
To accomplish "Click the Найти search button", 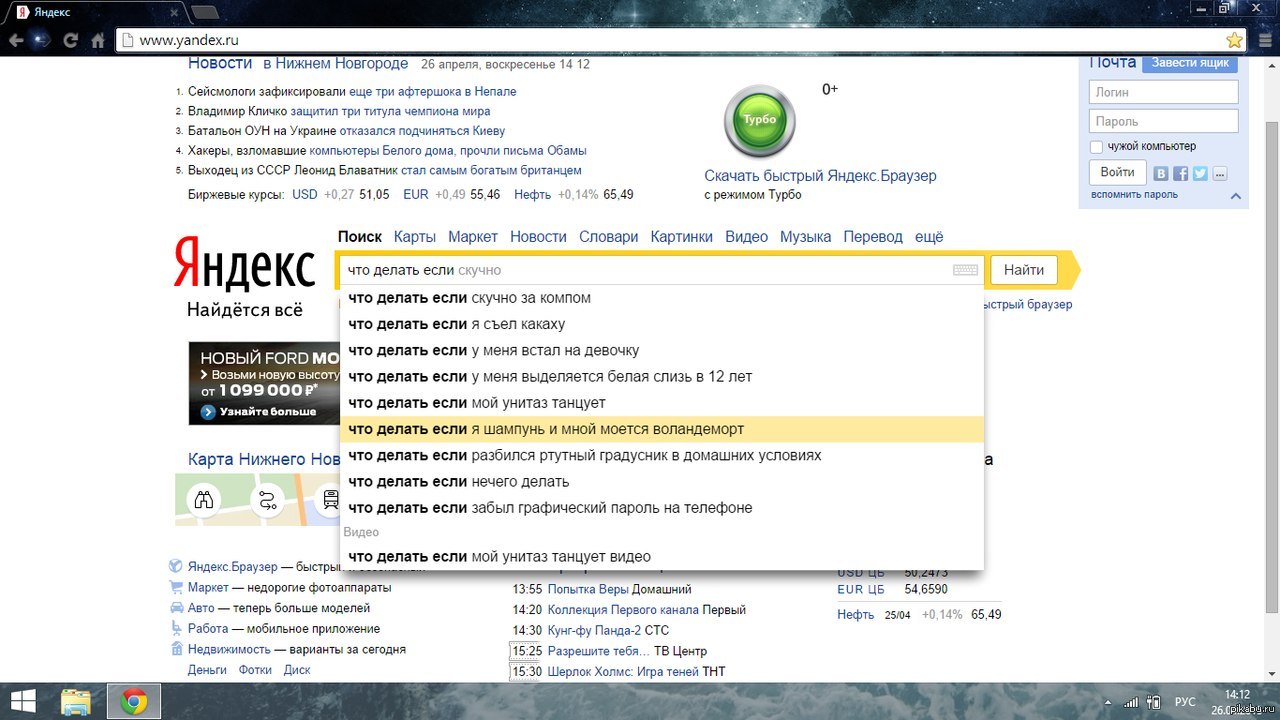I will [x=1024, y=270].
